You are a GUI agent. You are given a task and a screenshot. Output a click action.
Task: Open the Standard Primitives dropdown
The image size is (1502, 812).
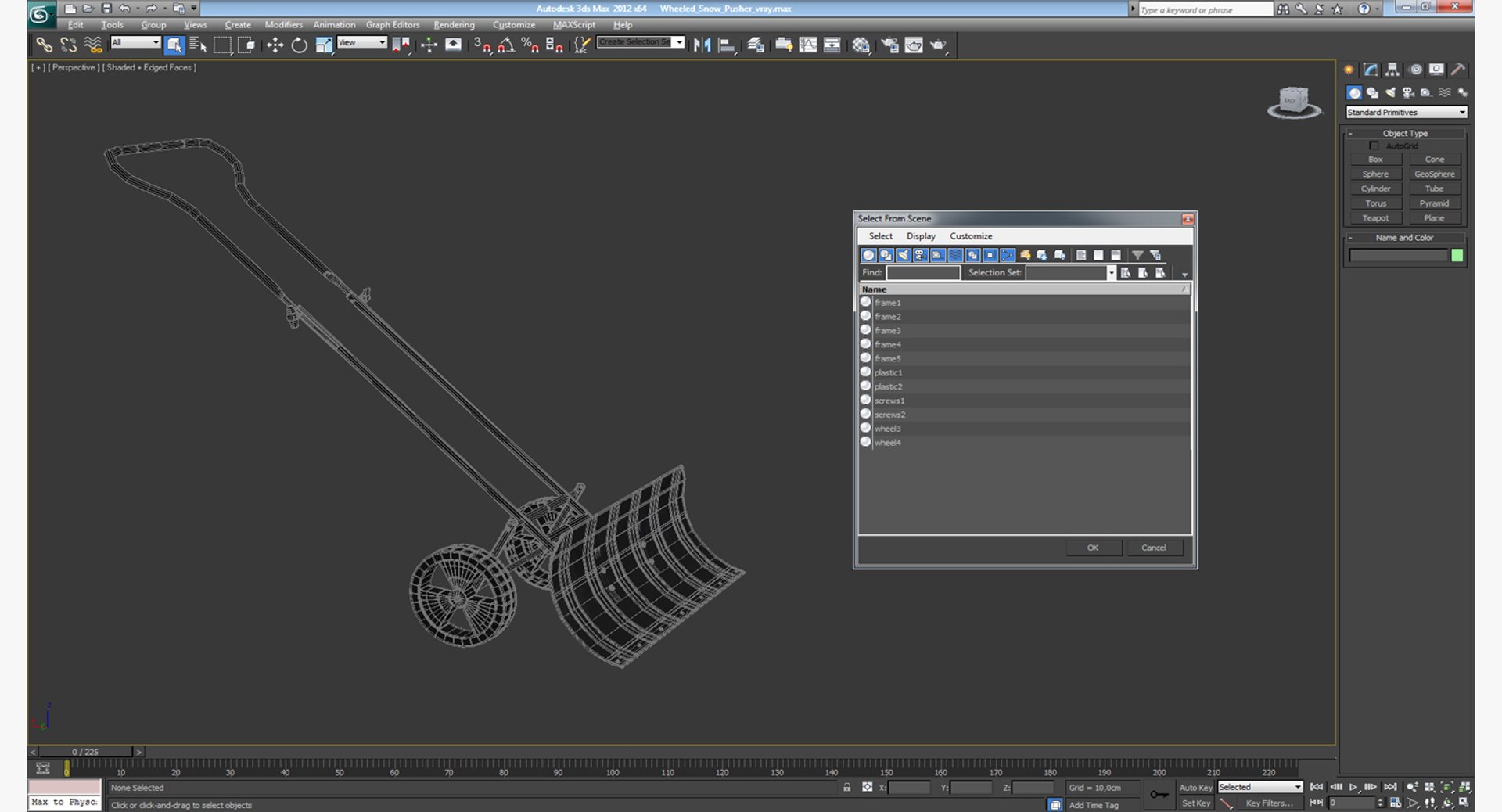pyautogui.click(x=1406, y=113)
